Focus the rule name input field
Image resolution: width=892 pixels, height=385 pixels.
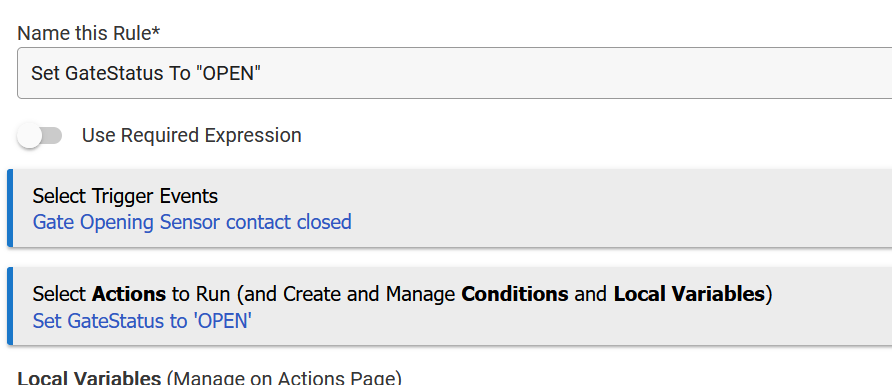click(455, 73)
